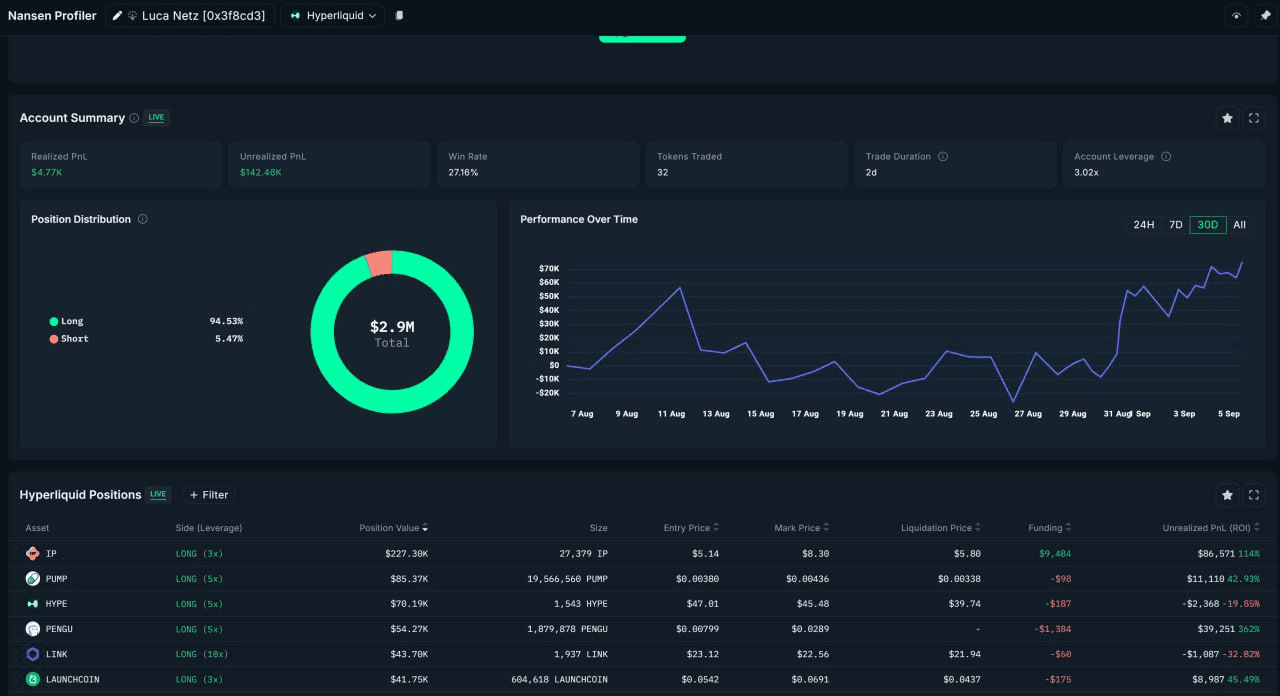This screenshot has height=696, width=1280.
Task: Click the $9,484 funding value
Action: pos(1053,553)
